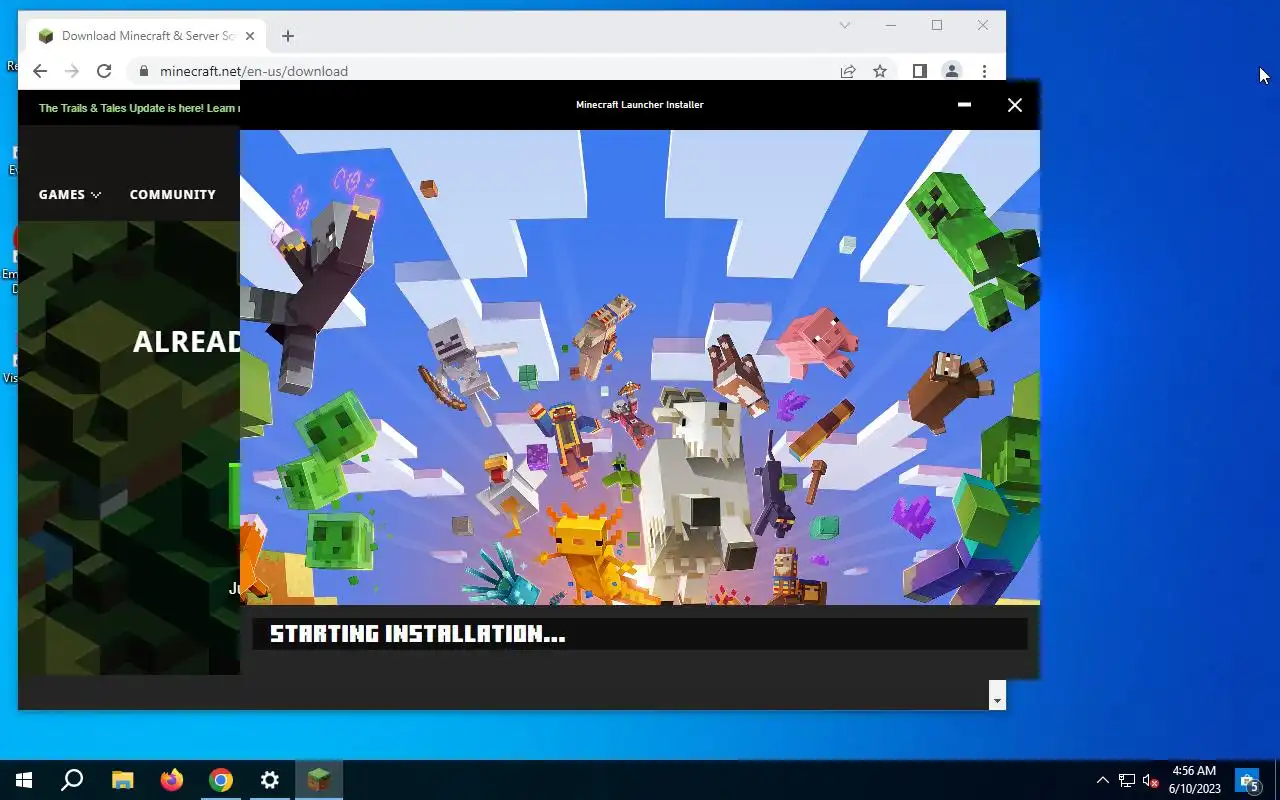1280x800 pixels.
Task: Open the network status tray icon
Action: 1127,780
